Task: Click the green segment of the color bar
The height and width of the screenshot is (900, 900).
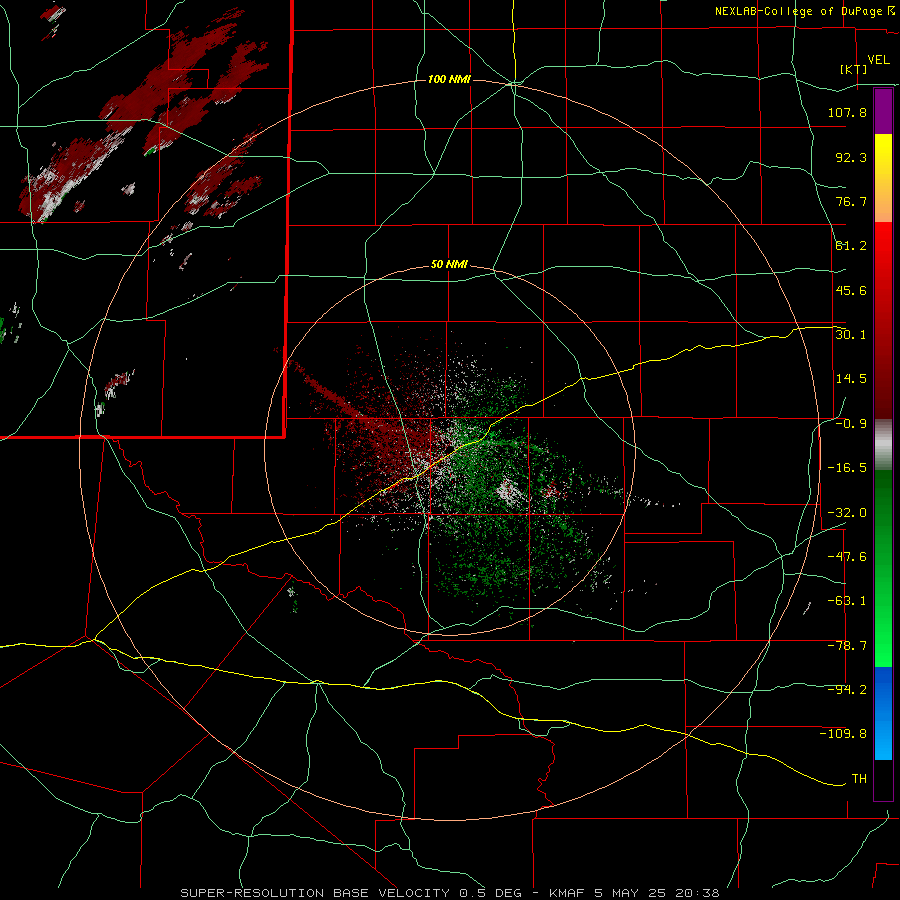Action: tap(883, 568)
